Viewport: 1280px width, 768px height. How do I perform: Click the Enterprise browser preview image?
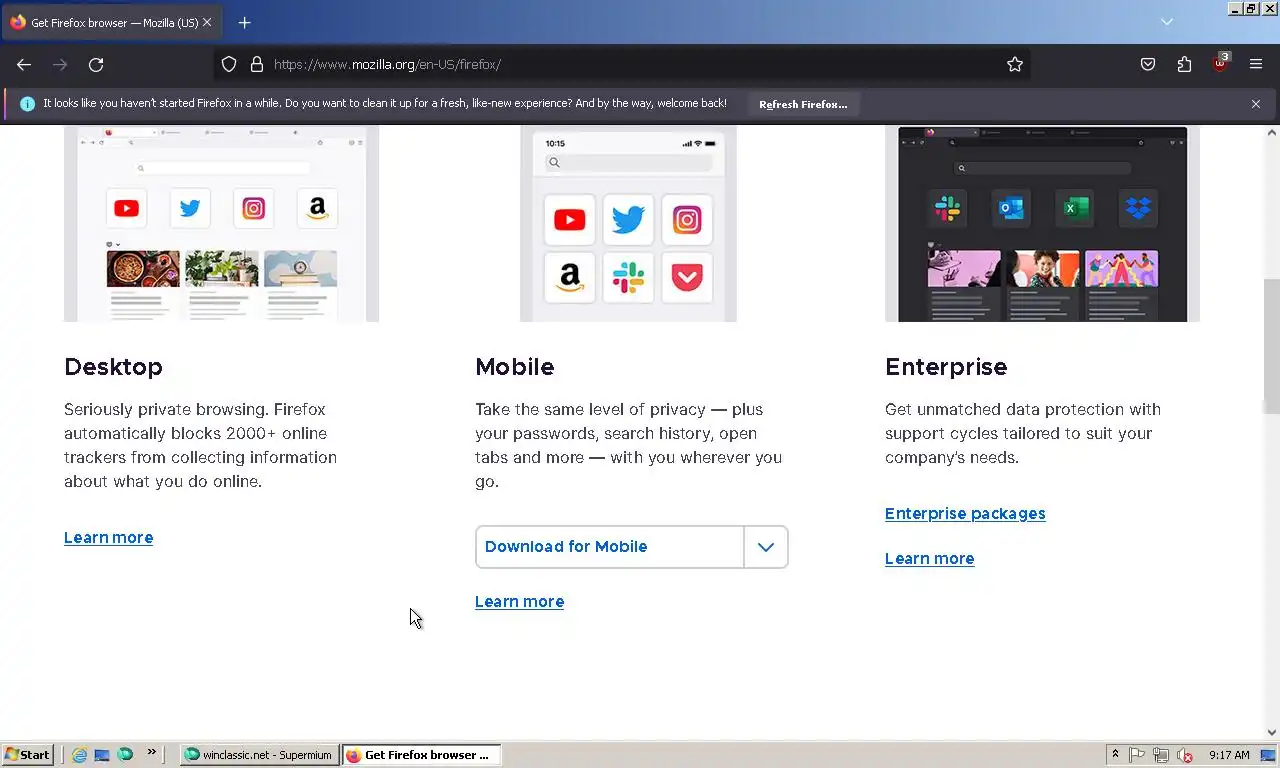[x=1042, y=224]
